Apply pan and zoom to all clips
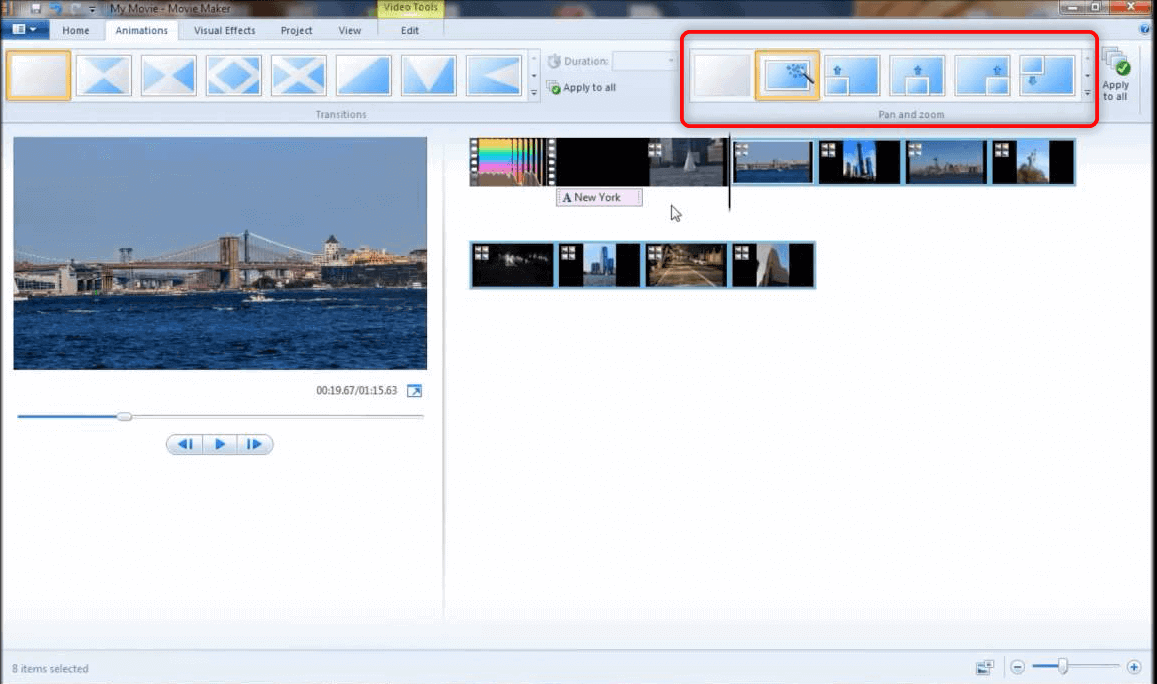This screenshot has height=684, width=1157. click(1115, 76)
